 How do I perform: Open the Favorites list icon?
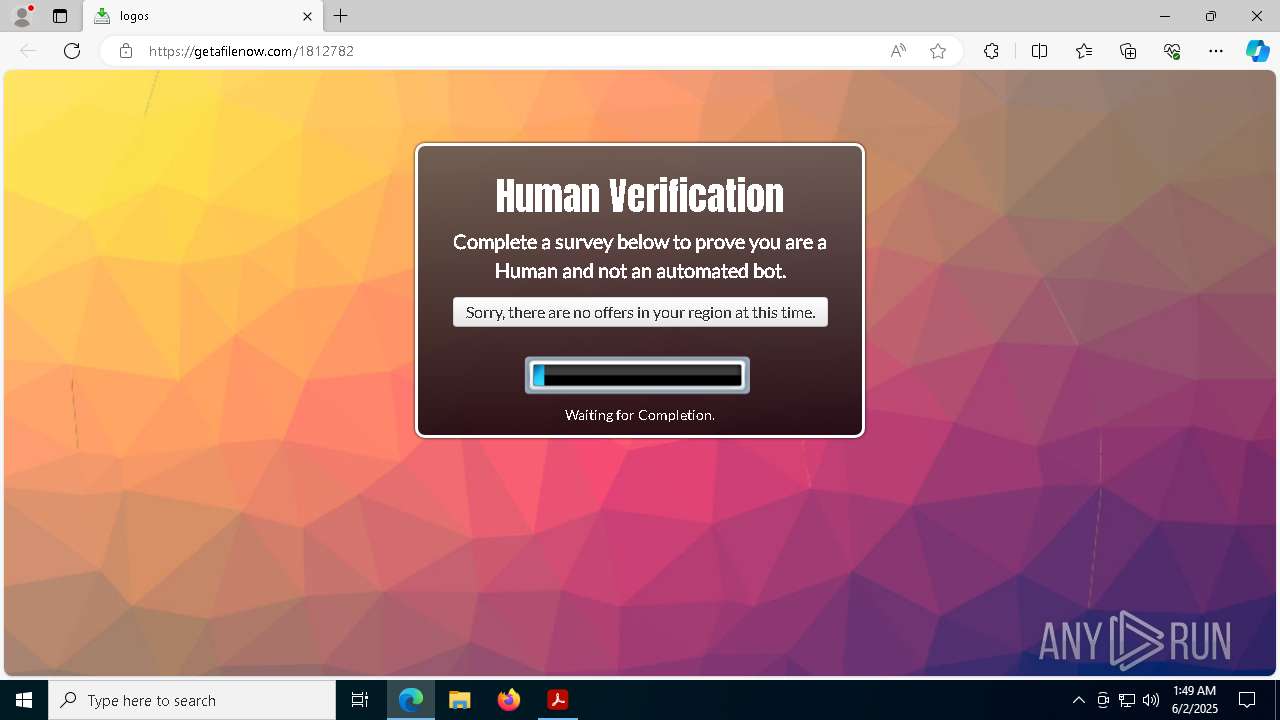click(x=1084, y=51)
